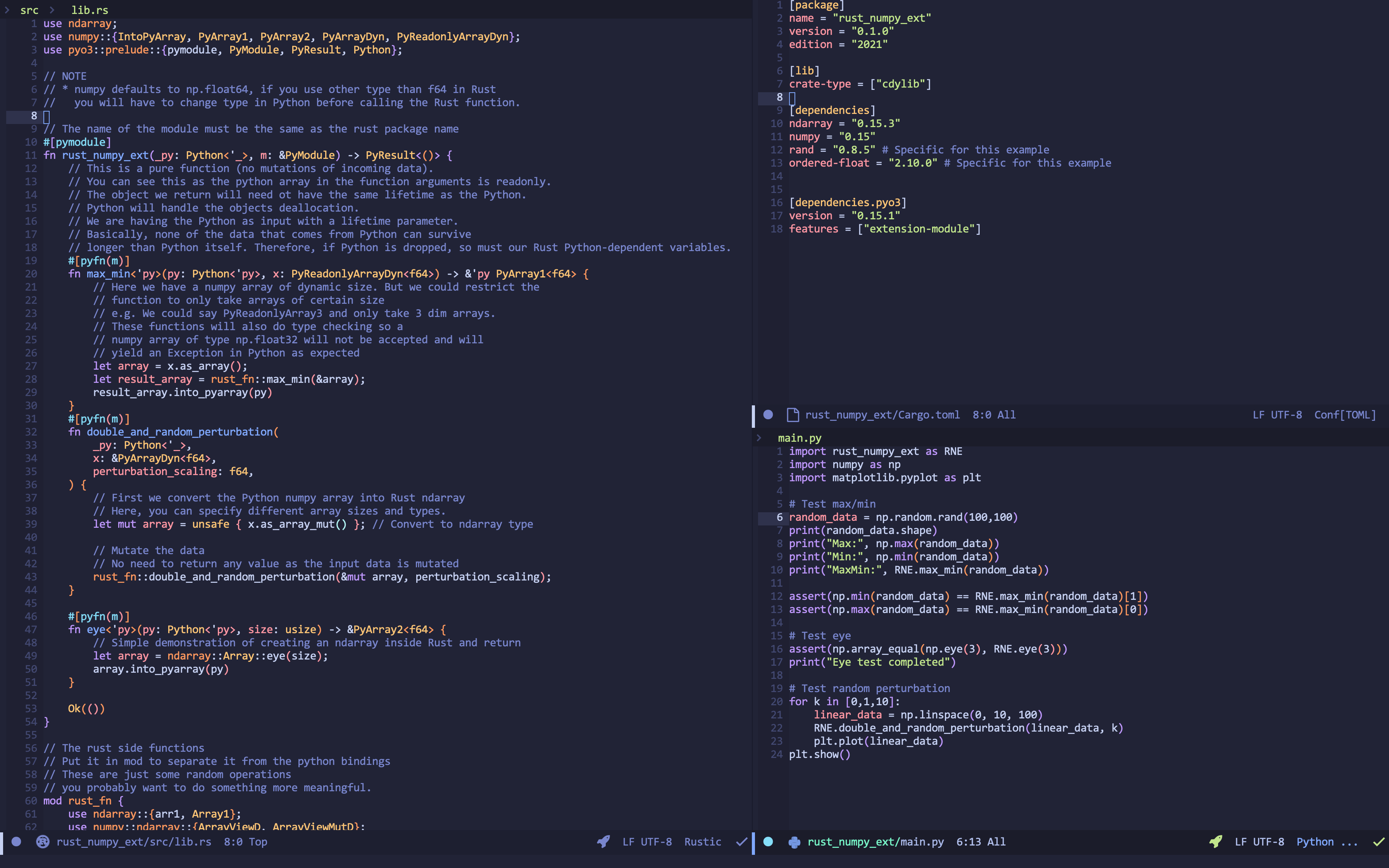This screenshot has height=868, width=1389.
Task: Click the buffer state dot in Cargo.toml modeline
Action: pos(768,415)
